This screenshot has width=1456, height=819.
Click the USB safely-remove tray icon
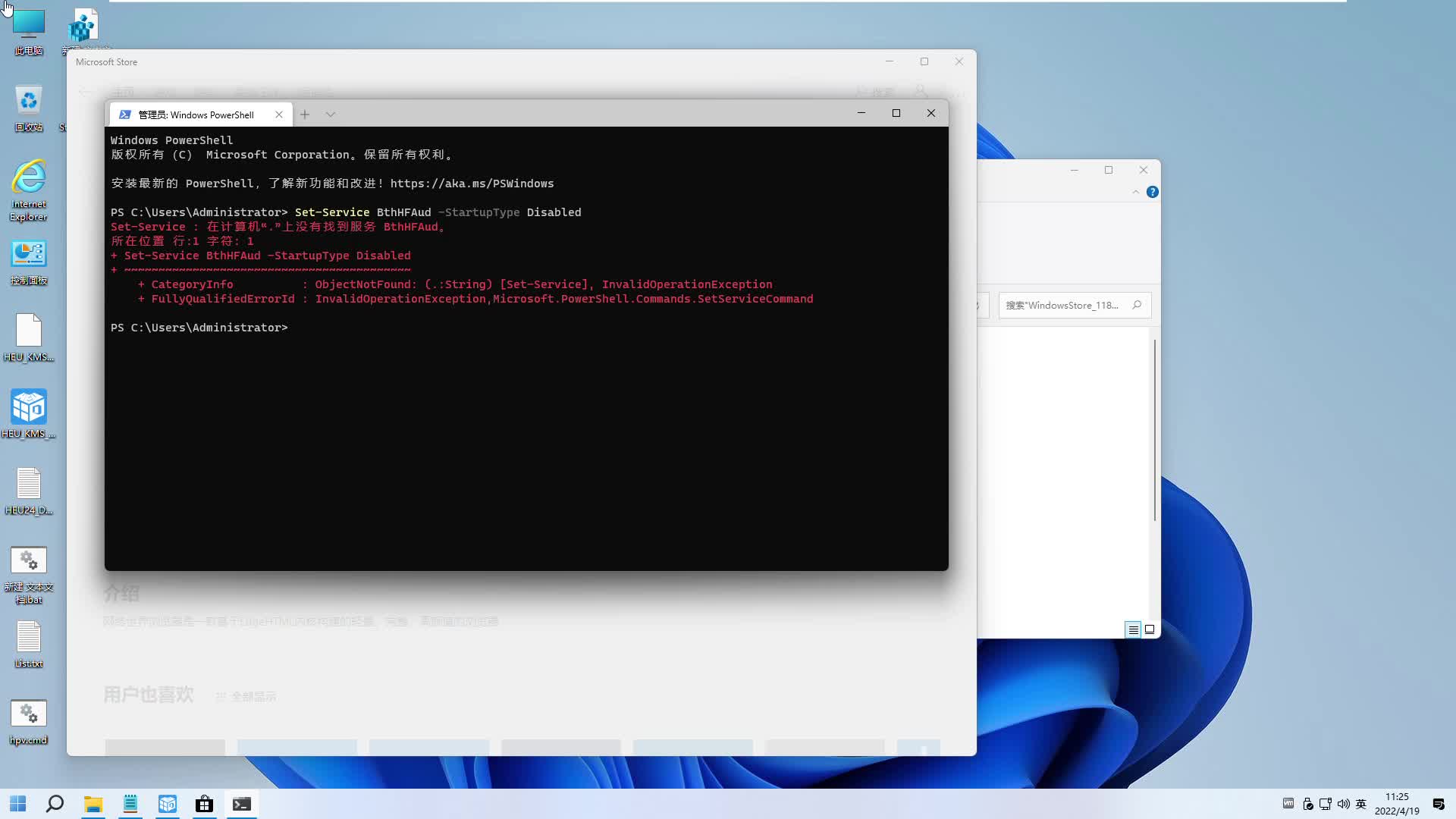(1307, 804)
